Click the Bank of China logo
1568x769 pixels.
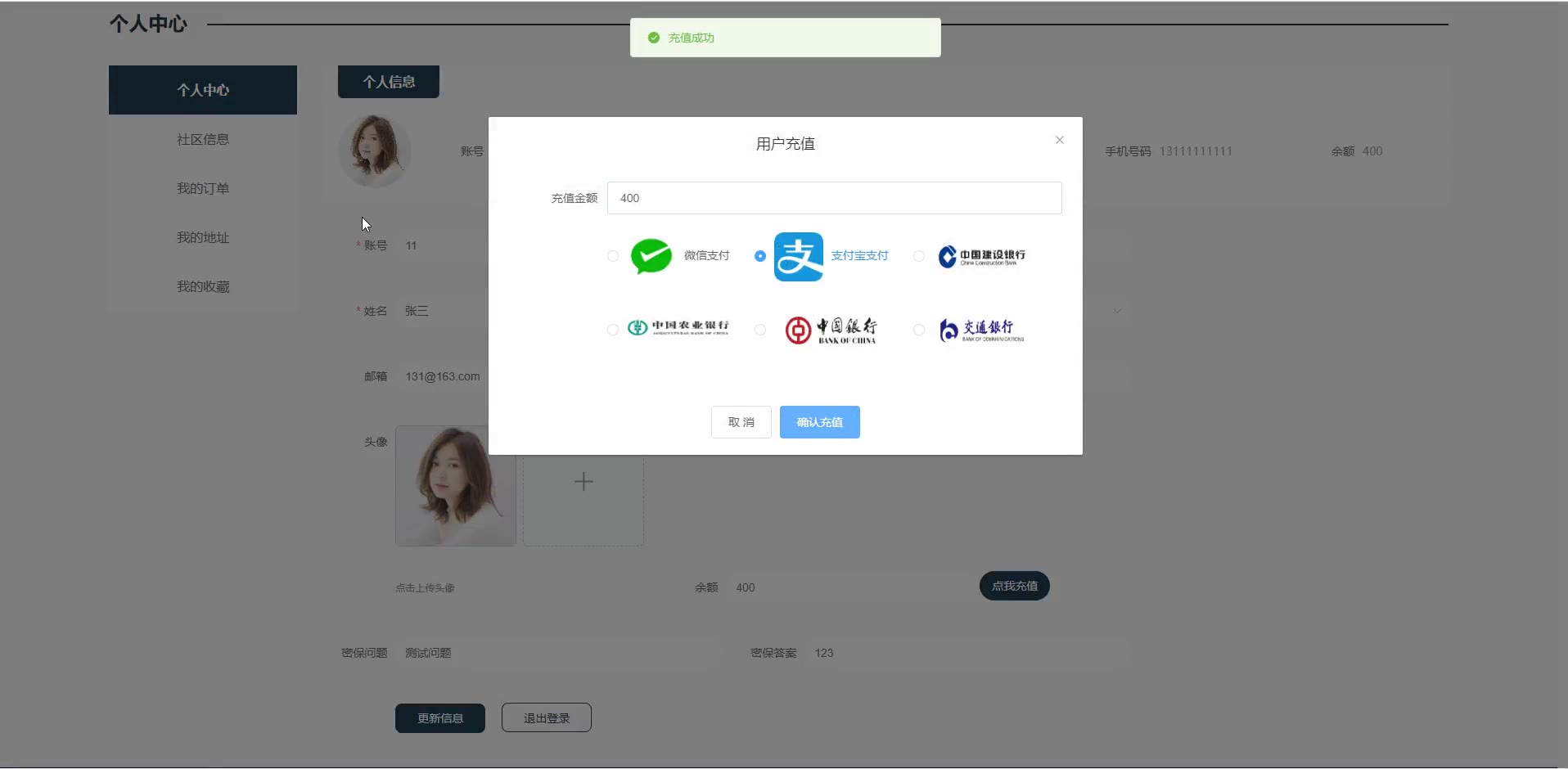point(831,330)
